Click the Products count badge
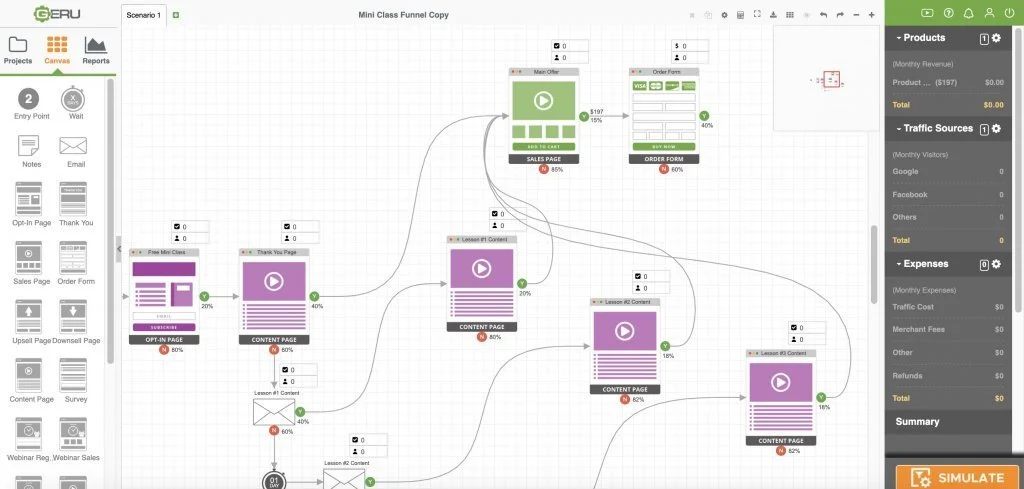The image size is (1024, 489). [x=984, y=39]
